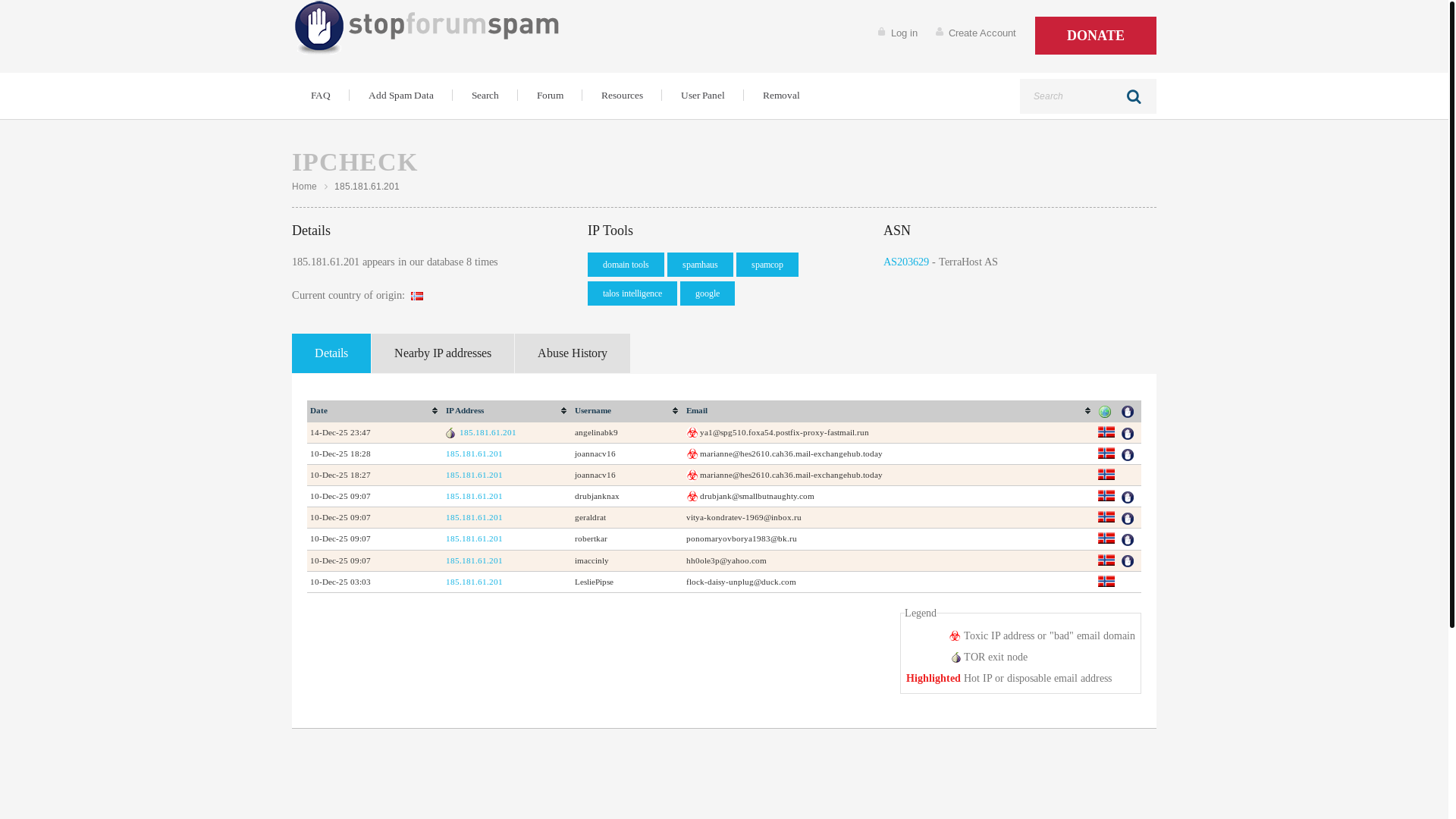Image resolution: width=1456 pixels, height=819 pixels.
Task: Open Add Spam Data menu item
Action: (401, 96)
